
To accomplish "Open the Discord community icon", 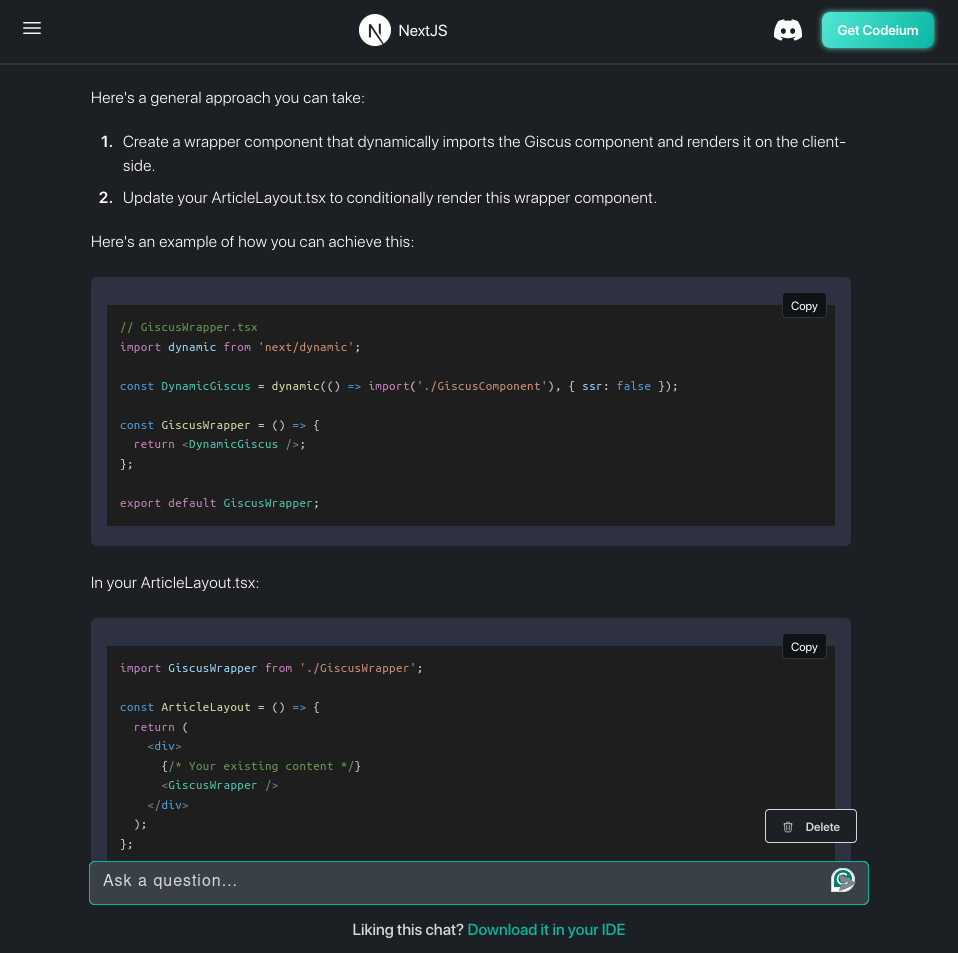I will [x=788, y=31].
